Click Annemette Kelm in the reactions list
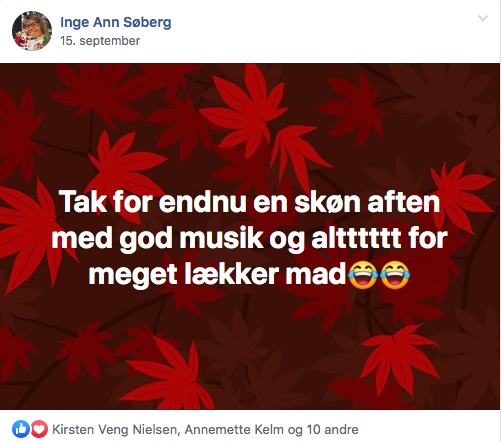This screenshot has width=501, height=442. point(234,429)
